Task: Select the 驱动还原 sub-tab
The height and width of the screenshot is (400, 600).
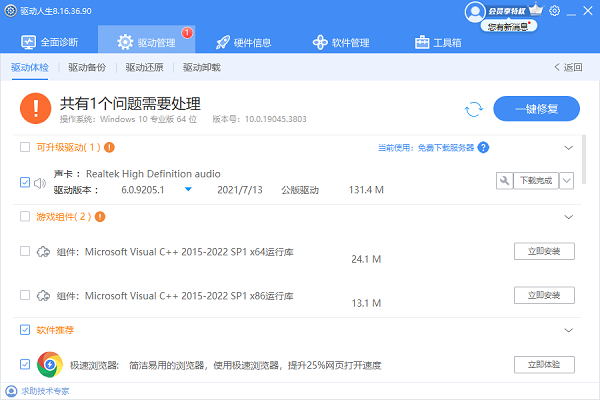Action: (x=144, y=67)
